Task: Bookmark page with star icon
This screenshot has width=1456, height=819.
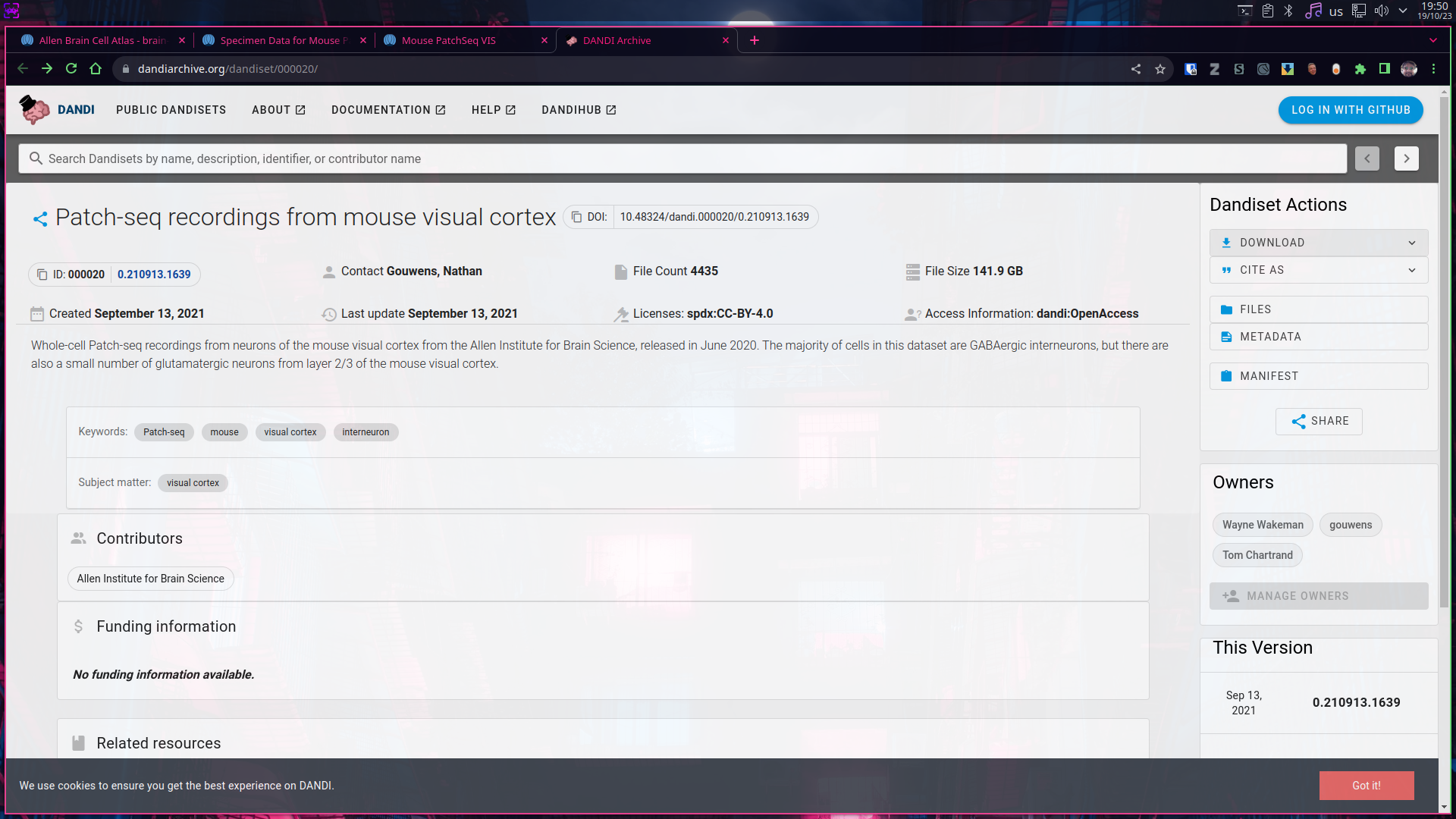Action: 1160,69
